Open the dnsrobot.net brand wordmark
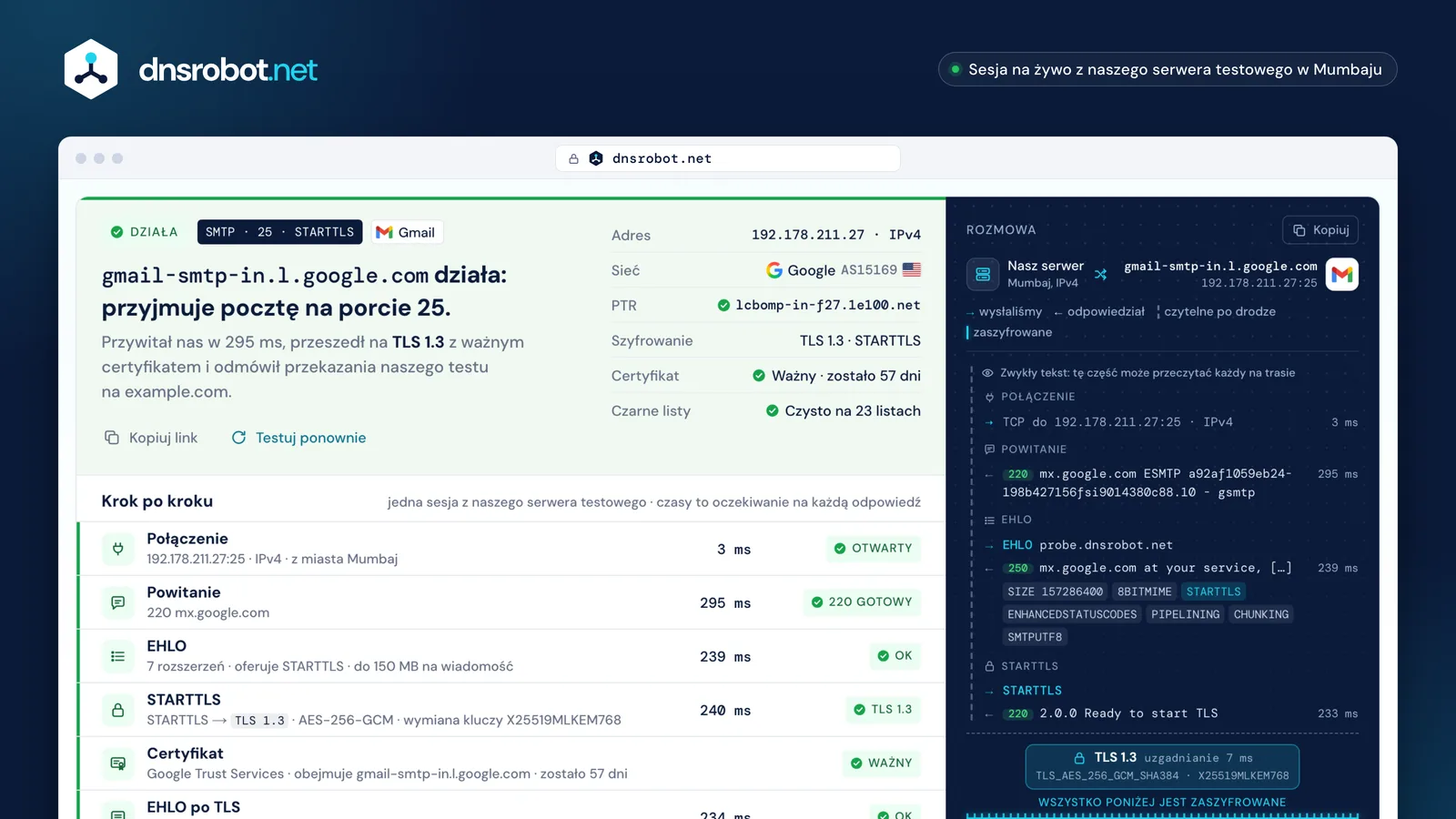Viewport: 1456px width, 819px height. pyautogui.click(x=227, y=70)
